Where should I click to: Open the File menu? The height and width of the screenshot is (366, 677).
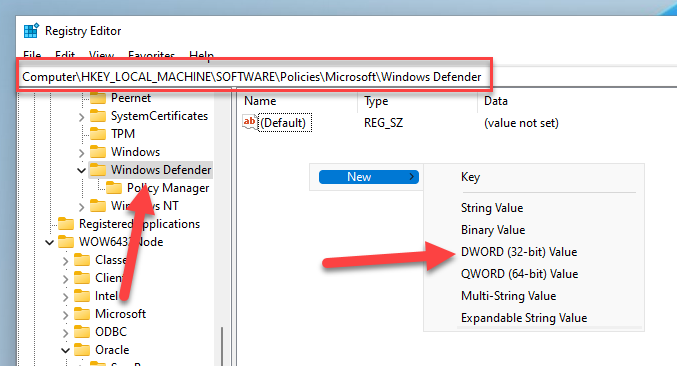coord(32,56)
